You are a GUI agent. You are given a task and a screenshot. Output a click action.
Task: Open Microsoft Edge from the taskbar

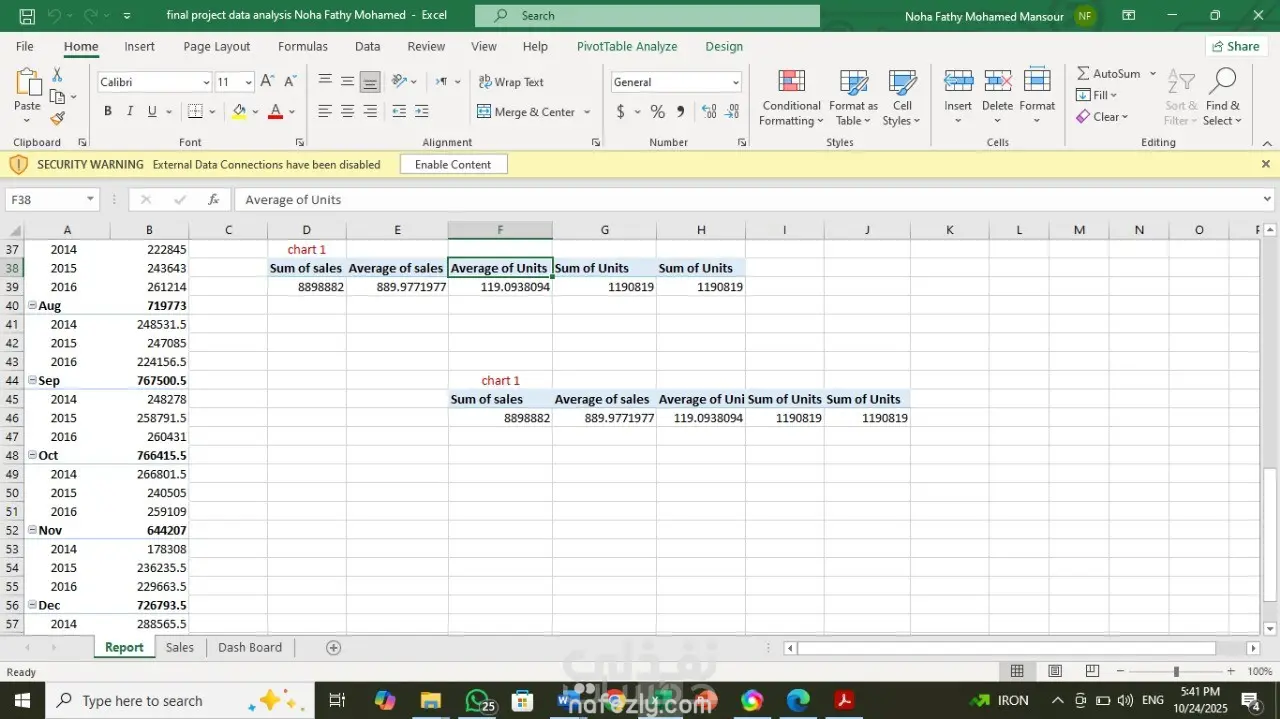(x=797, y=700)
